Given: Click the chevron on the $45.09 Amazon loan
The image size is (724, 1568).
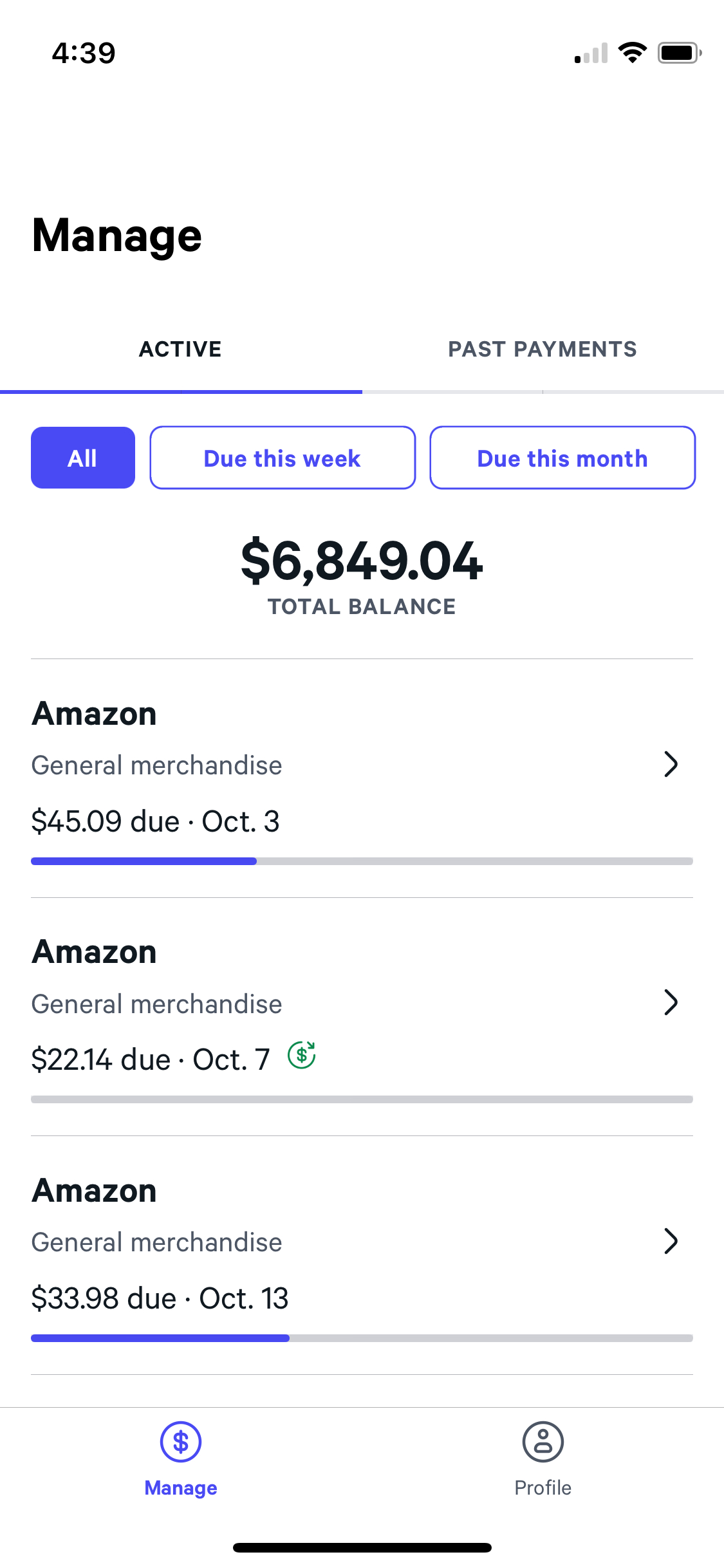Looking at the screenshot, I should point(671,765).
